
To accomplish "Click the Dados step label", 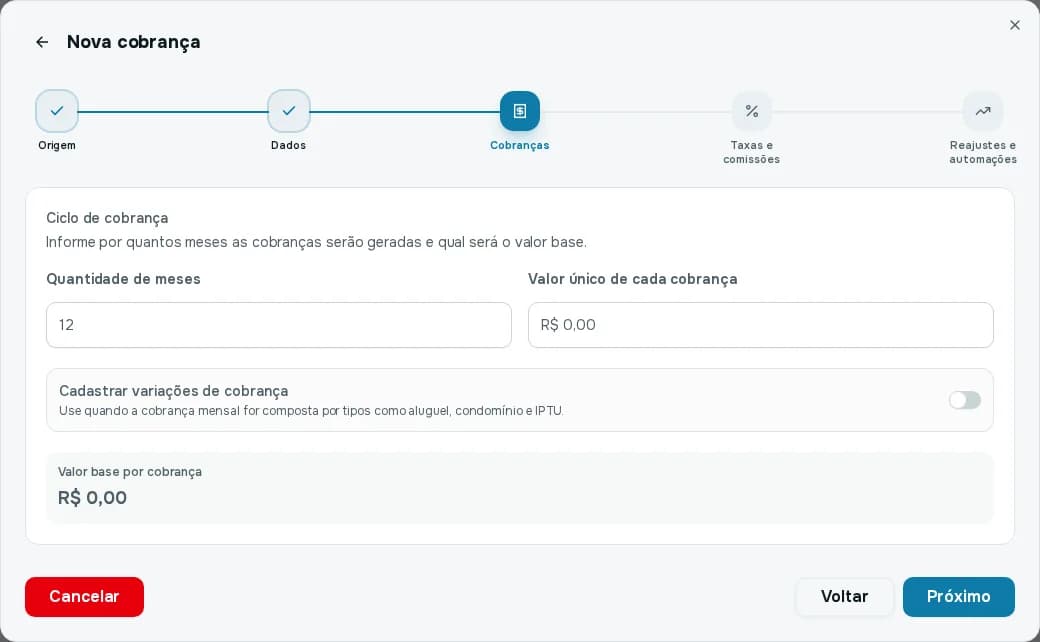I will point(289,145).
